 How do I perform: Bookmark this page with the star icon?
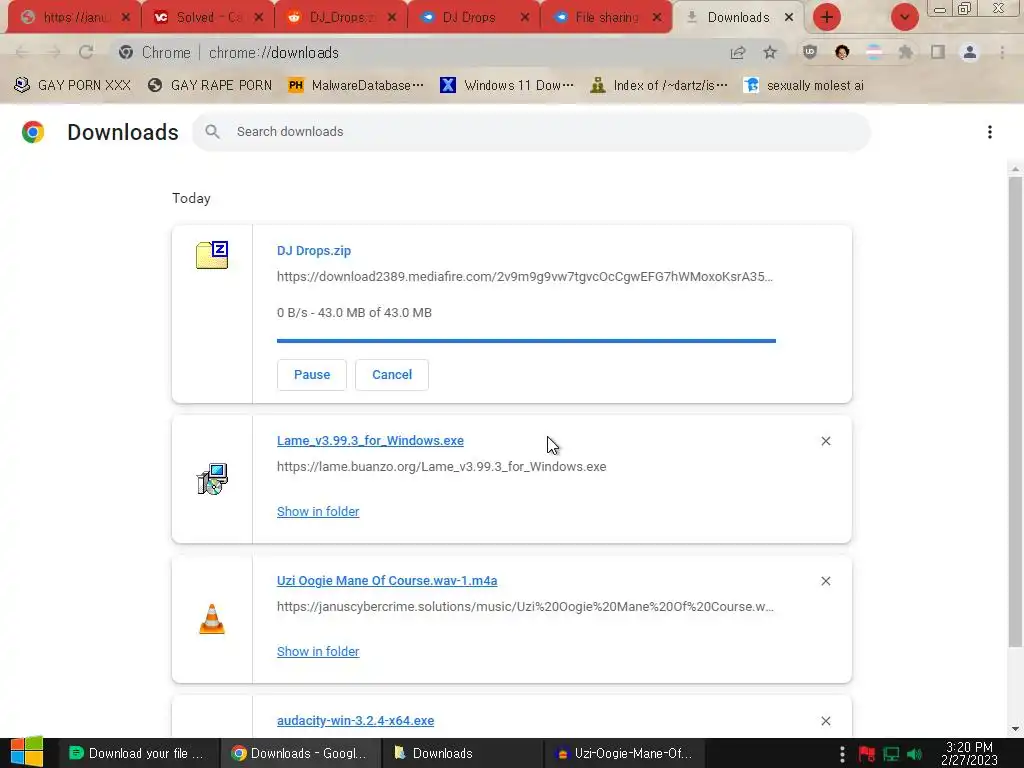[x=770, y=52]
